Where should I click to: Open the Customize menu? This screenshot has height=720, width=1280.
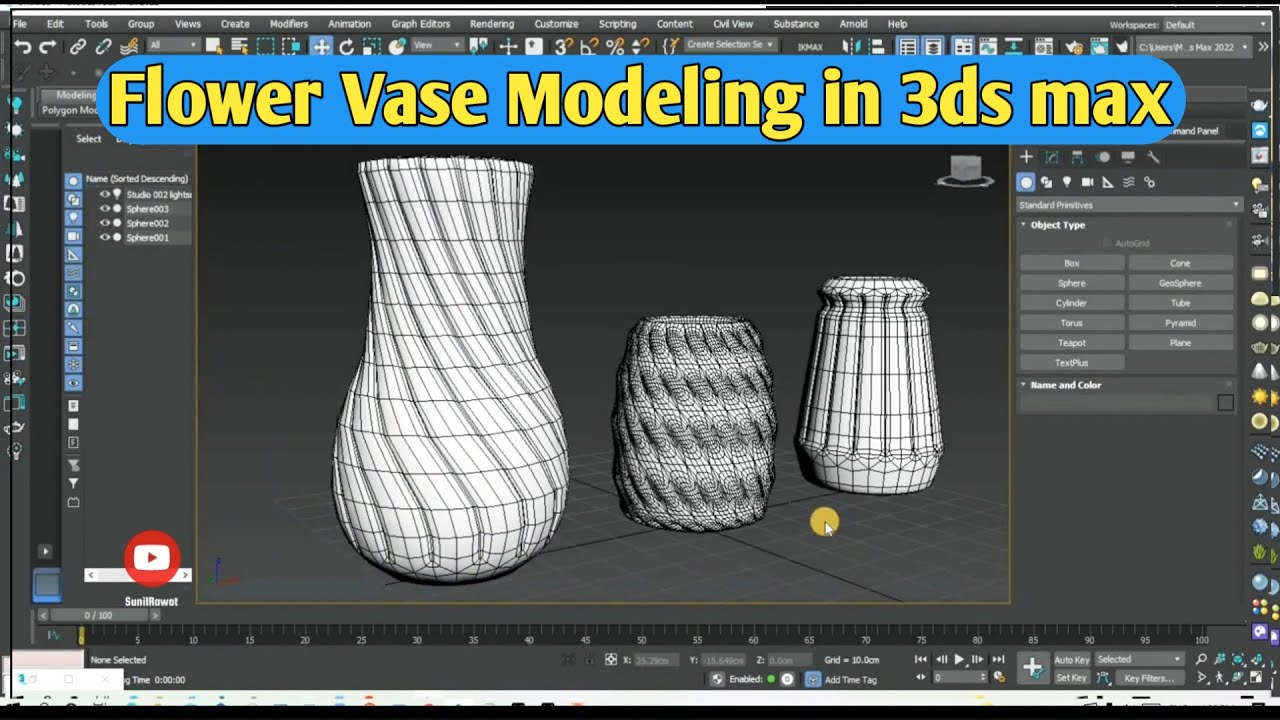(556, 24)
